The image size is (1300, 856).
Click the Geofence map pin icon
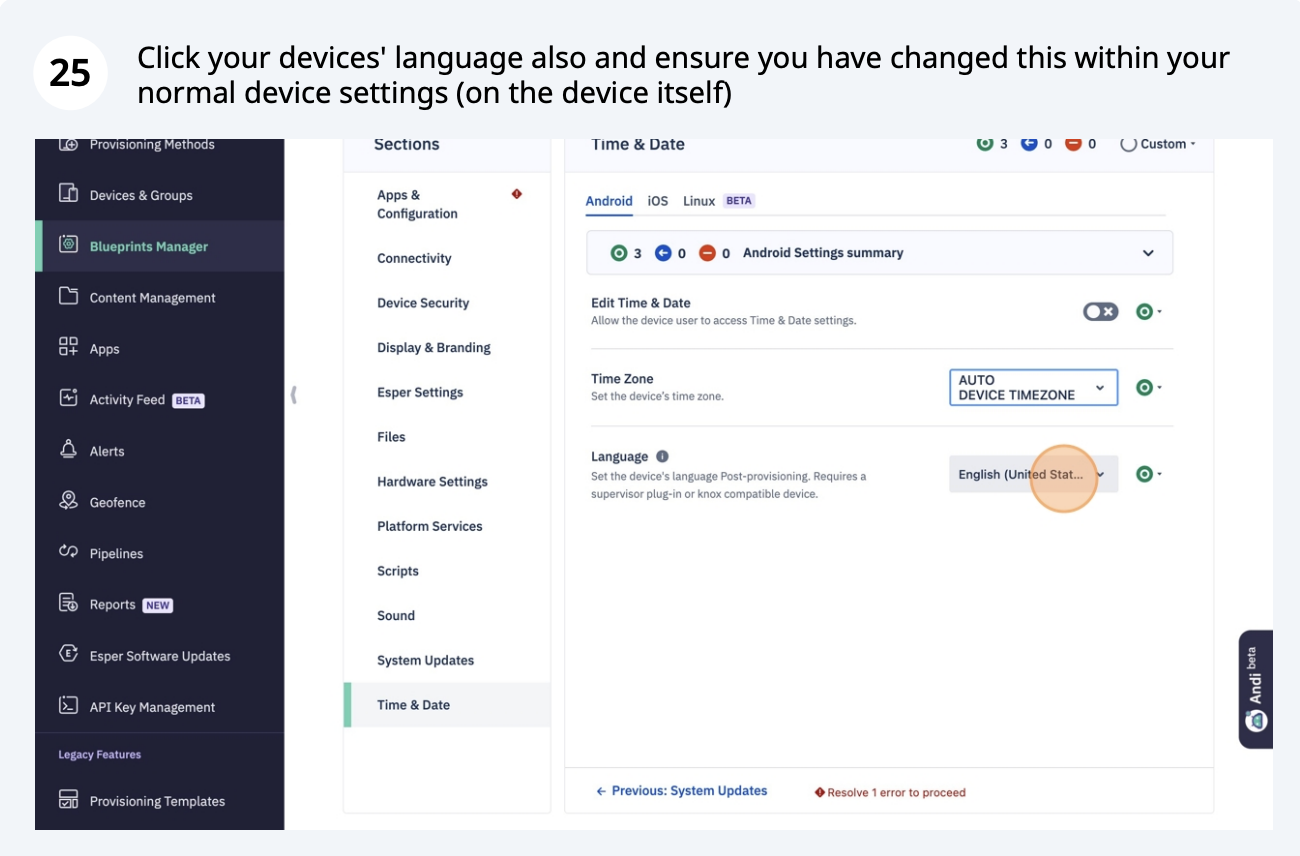pos(68,500)
